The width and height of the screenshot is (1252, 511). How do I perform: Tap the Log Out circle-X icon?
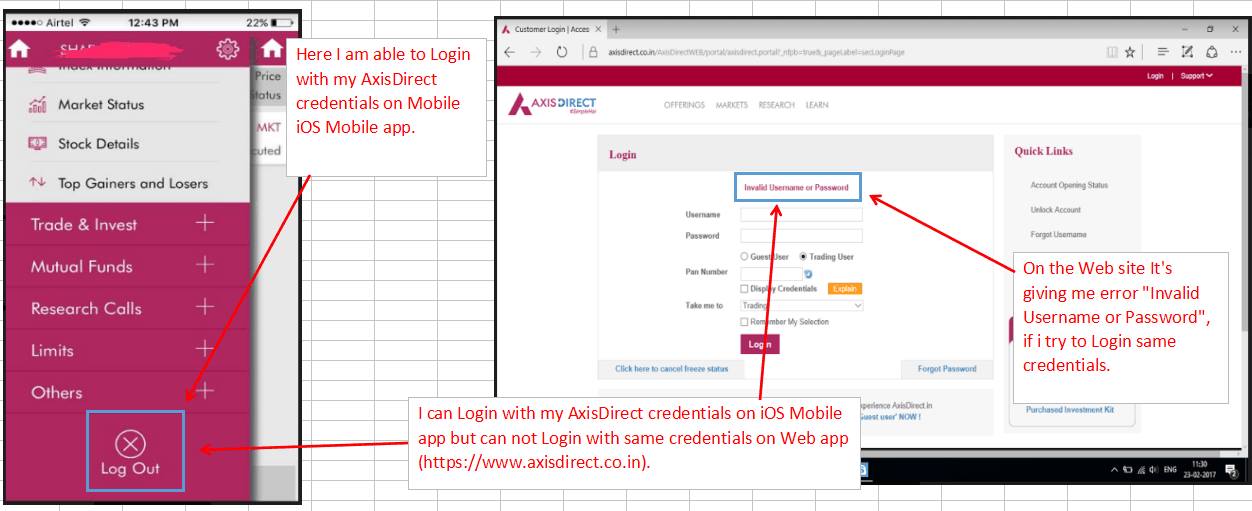tap(131, 443)
